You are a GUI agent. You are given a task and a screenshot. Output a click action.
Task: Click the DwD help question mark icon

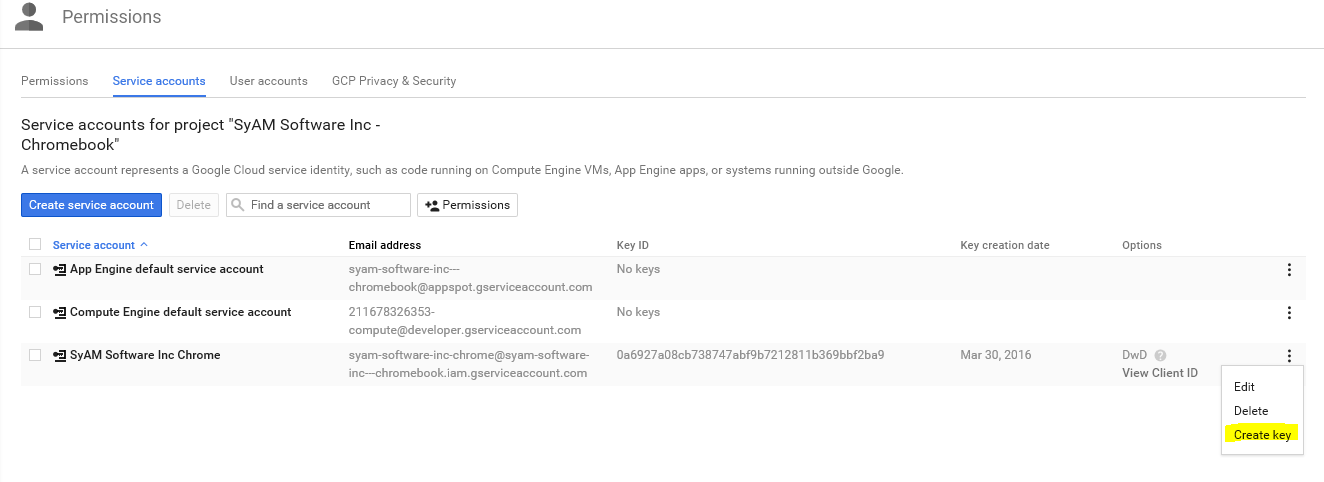(x=1161, y=356)
